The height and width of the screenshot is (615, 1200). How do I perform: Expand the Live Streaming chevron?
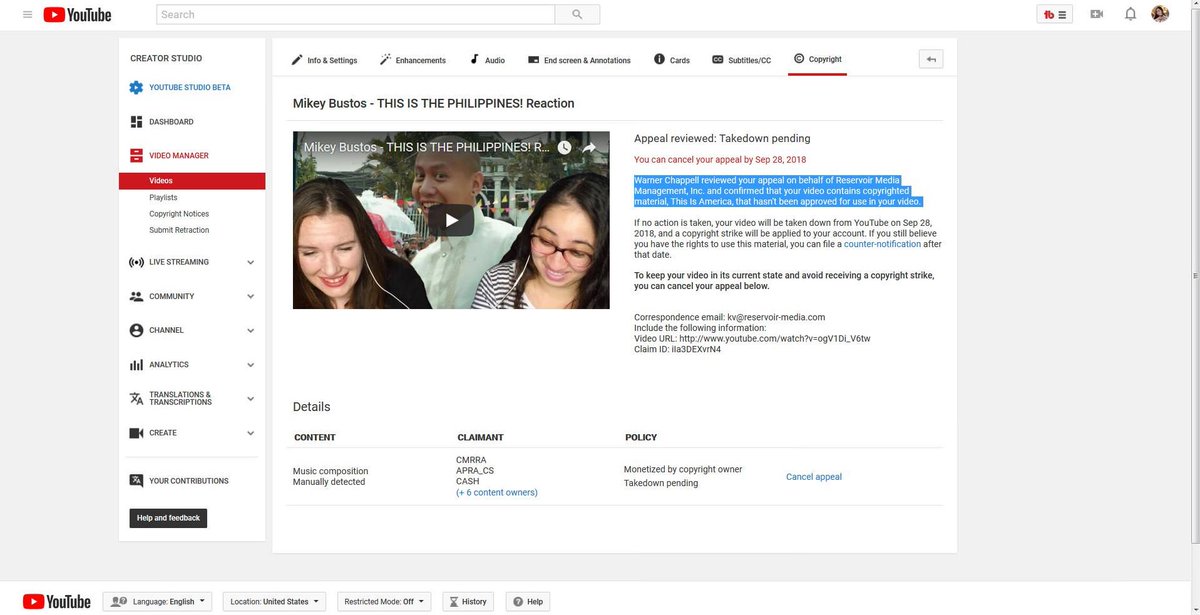click(x=250, y=263)
